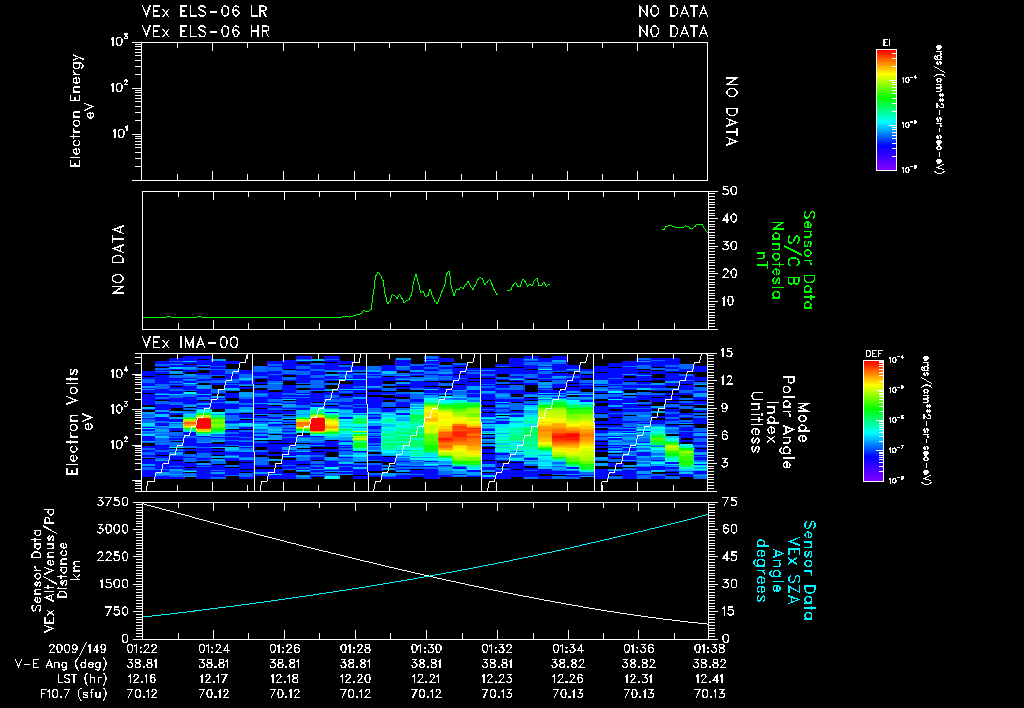This screenshot has width=1024, height=708.
Task: Select the 'VEx ELS-06 HR' title
Action: click(206, 31)
